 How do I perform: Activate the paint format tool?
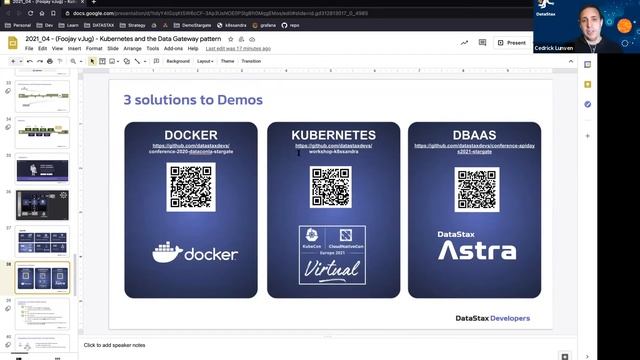point(60,61)
